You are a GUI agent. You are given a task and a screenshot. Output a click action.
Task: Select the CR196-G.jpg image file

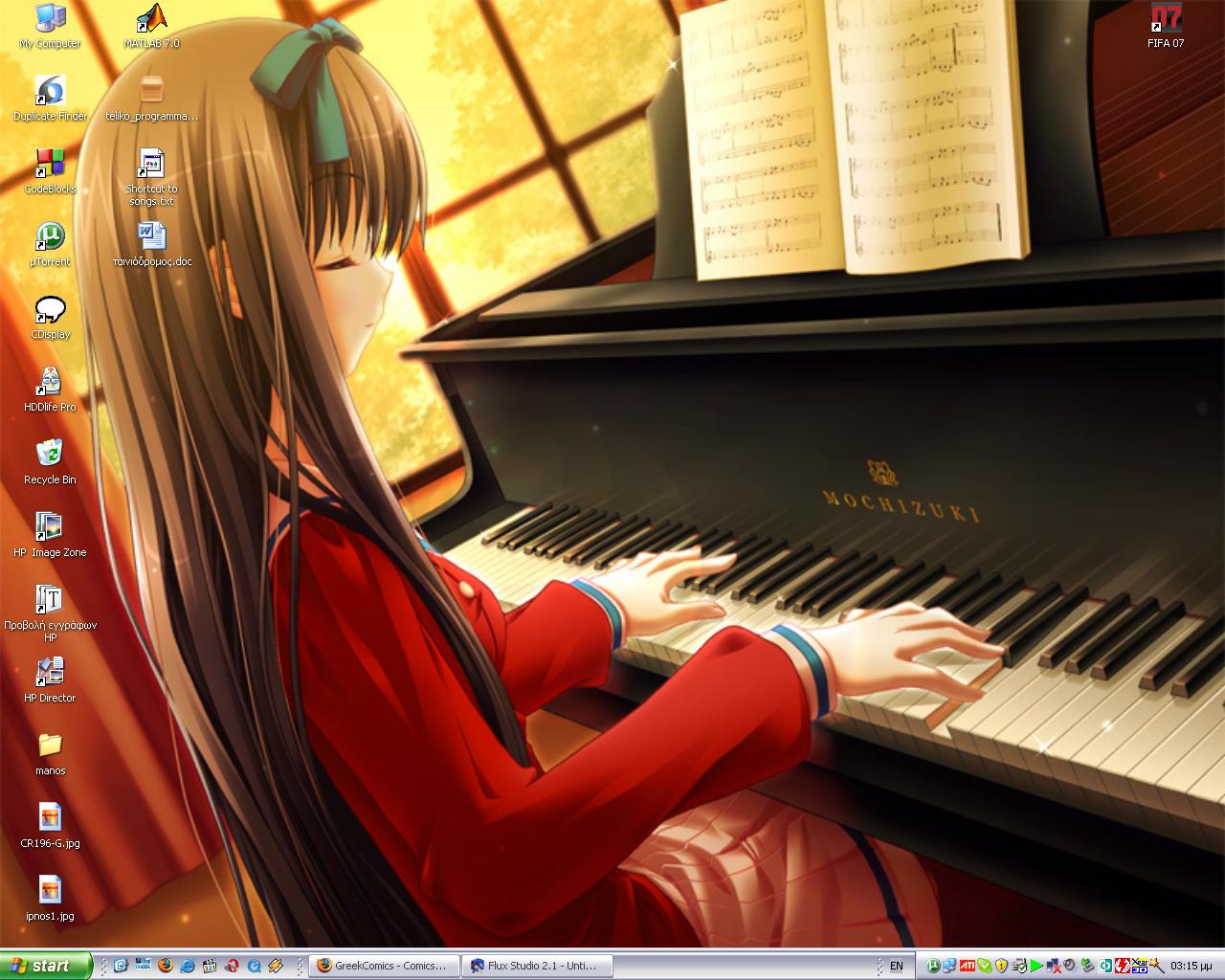point(50,826)
